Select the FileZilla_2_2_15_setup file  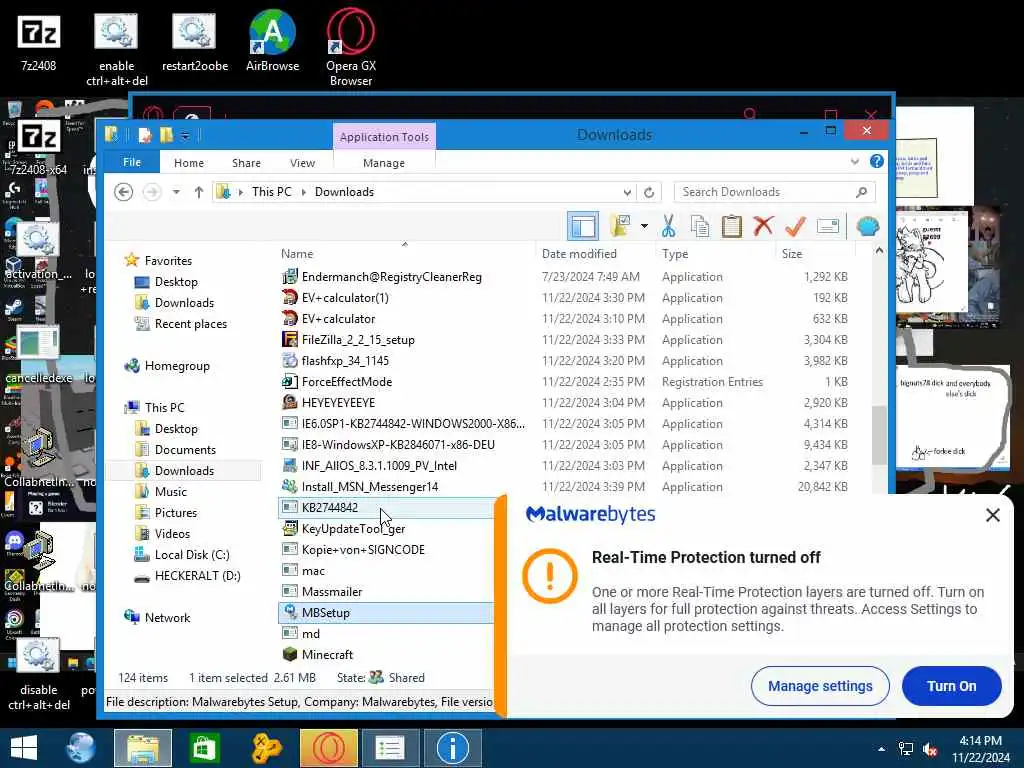point(358,340)
